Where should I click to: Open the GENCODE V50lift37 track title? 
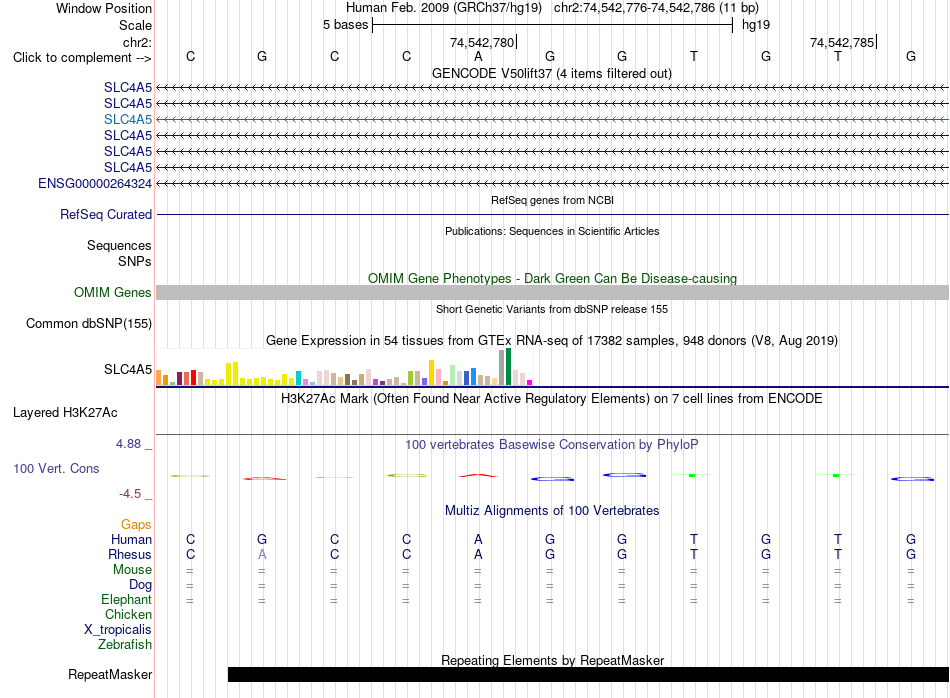click(551, 73)
